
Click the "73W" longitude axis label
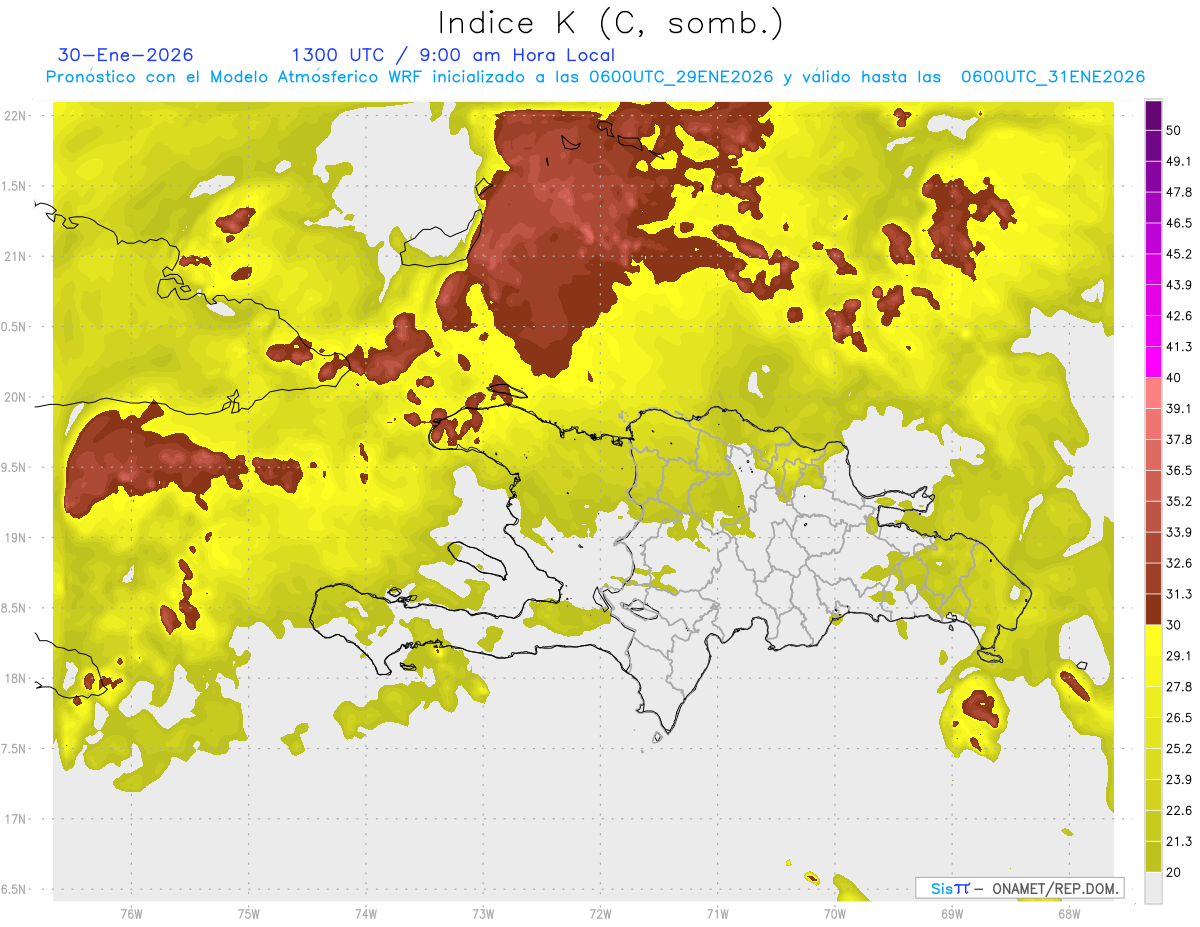coord(483,914)
